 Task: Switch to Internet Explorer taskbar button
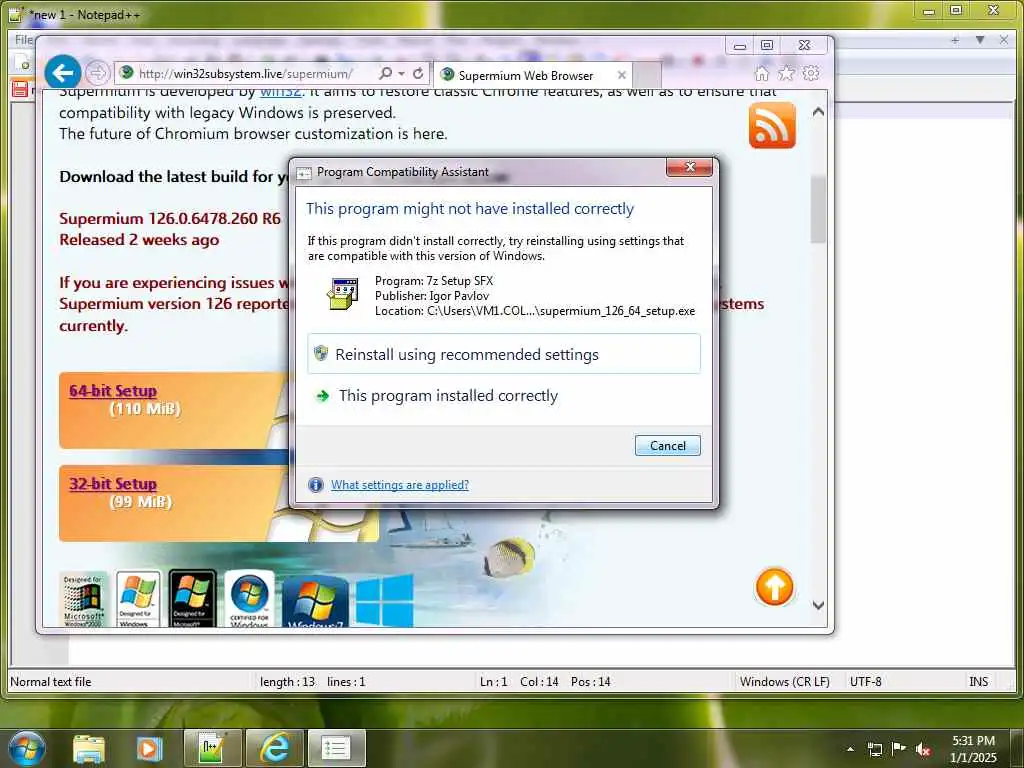(275, 748)
